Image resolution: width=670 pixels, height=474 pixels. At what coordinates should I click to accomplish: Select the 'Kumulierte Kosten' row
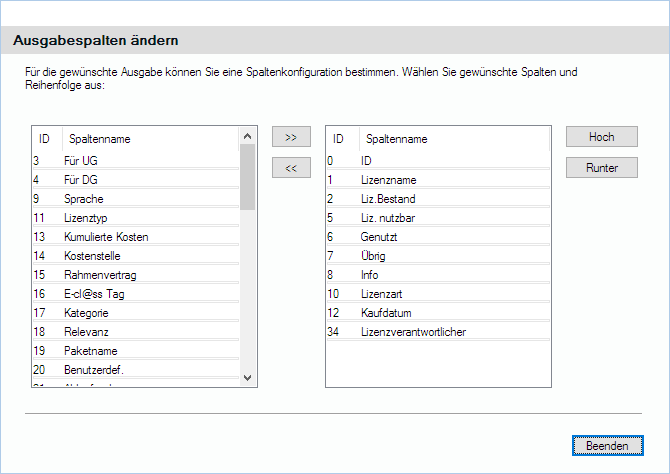136,237
